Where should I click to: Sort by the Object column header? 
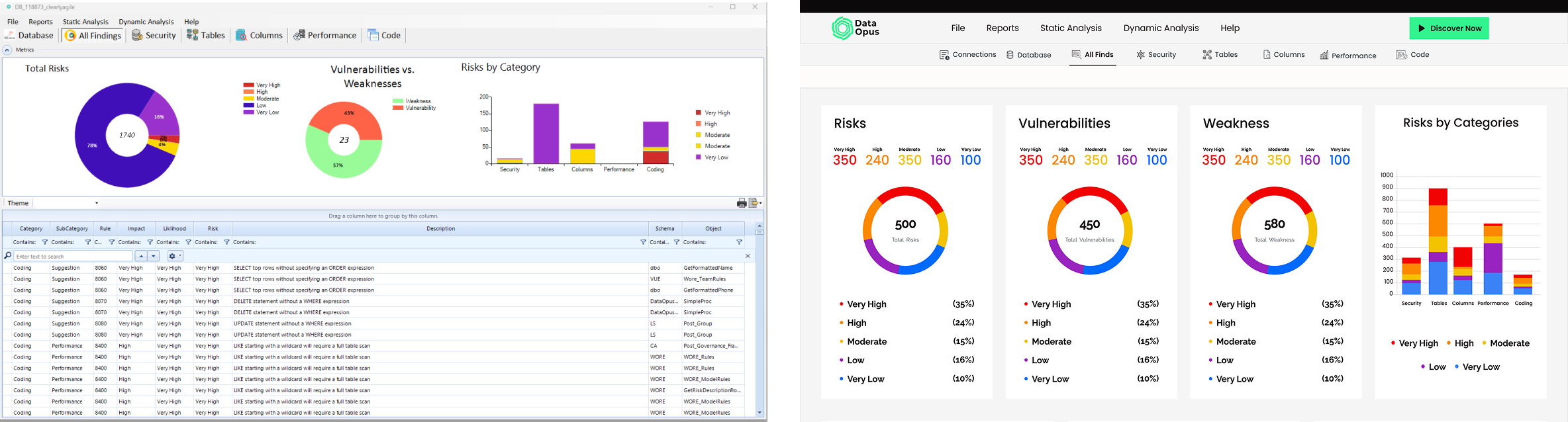pos(713,229)
